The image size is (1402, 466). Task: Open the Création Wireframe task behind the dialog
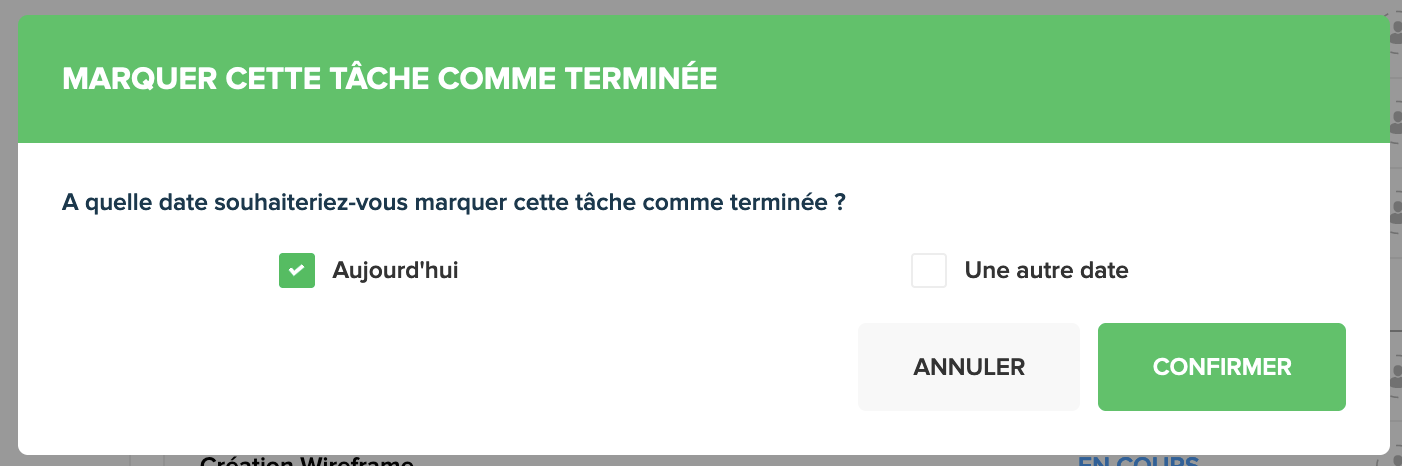[307, 461]
